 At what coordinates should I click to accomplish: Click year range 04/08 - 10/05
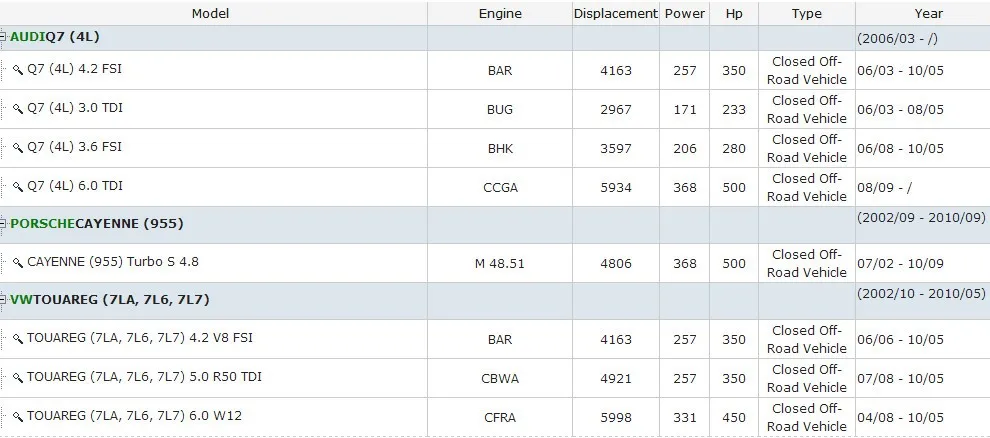tap(900, 418)
